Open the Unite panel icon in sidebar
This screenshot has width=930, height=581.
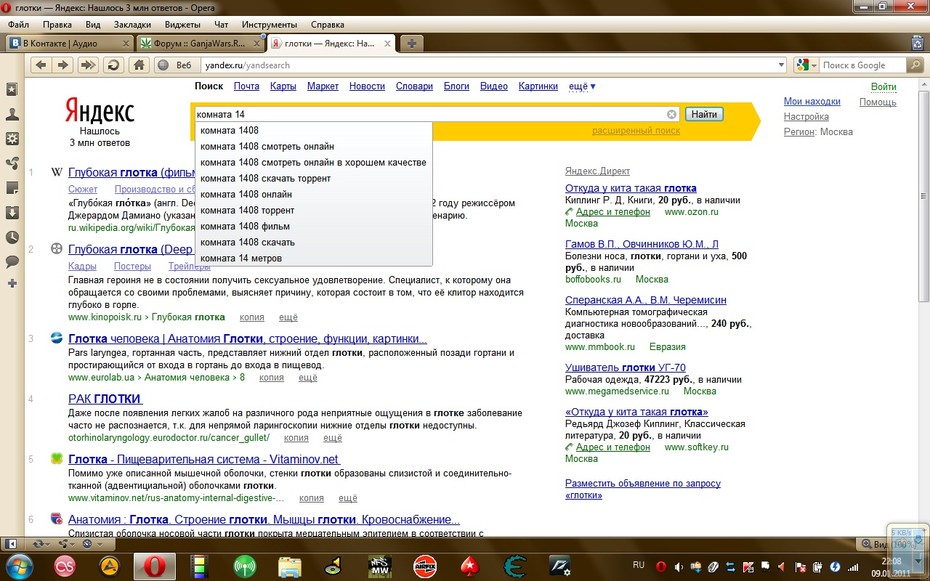pyautogui.click(x=12, y=164)
